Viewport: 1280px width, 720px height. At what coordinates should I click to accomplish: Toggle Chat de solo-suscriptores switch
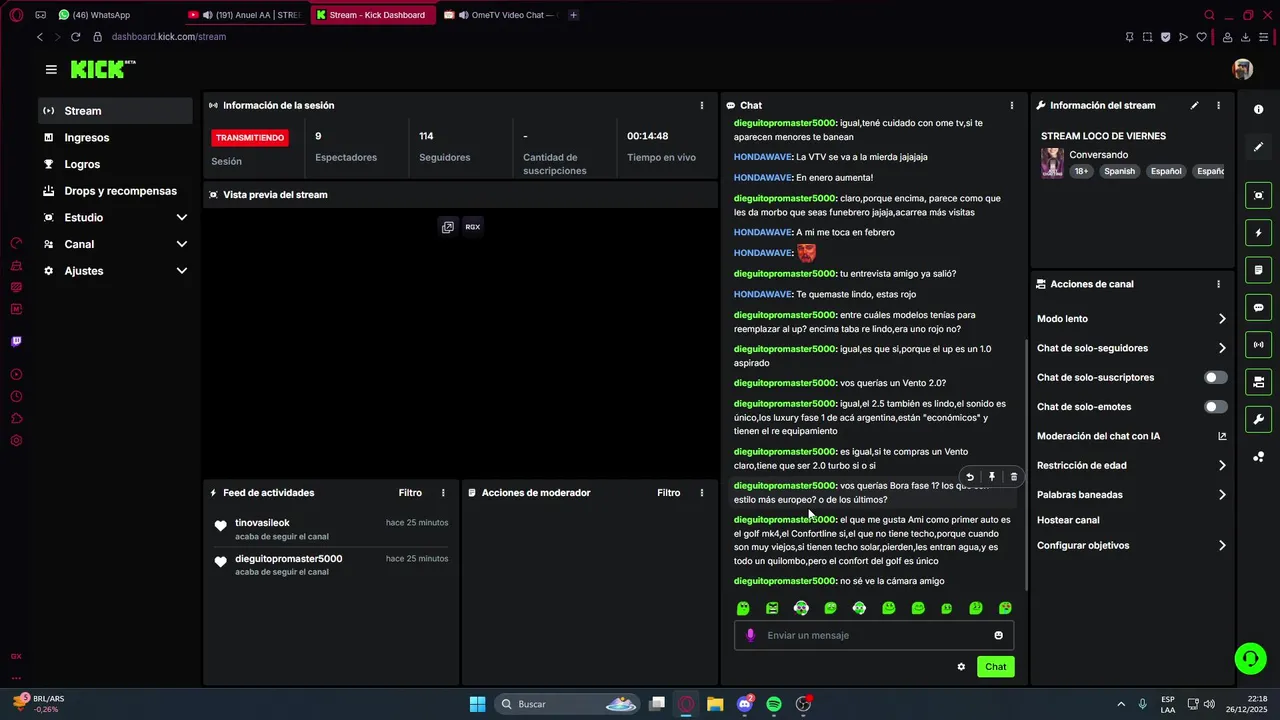click(x=1215, y=378)
